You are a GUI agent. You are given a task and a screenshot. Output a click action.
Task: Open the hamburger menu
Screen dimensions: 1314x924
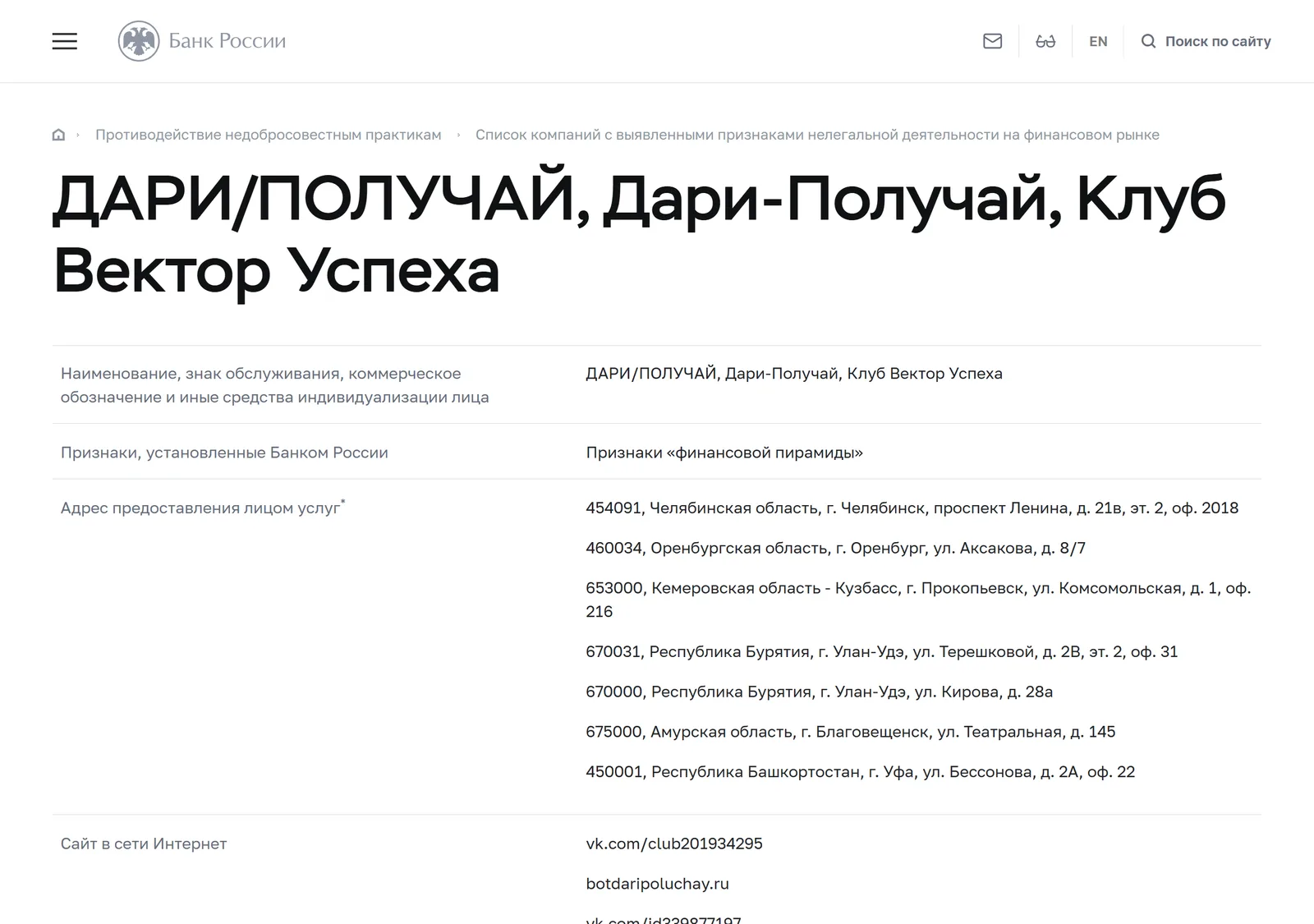point(65,41)
